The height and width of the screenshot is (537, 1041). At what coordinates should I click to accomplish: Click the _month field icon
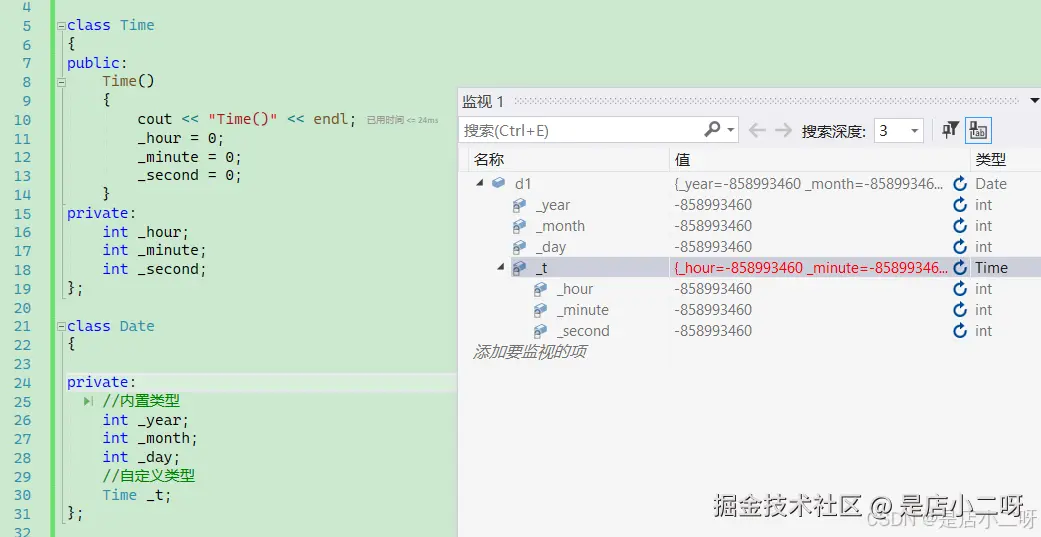tap(520, 226)
